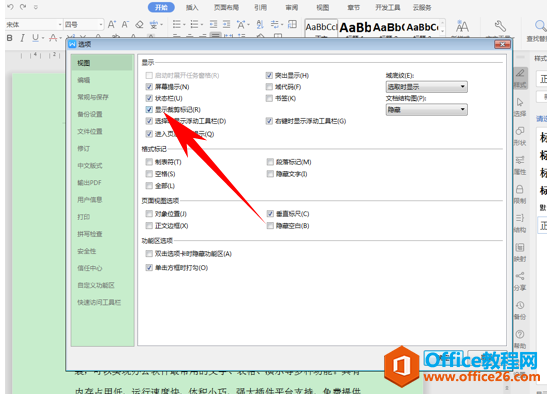The image size is (547, 394).
Task: Toggle 垂直标尺(C) checkbox
Action: (270, 214)
